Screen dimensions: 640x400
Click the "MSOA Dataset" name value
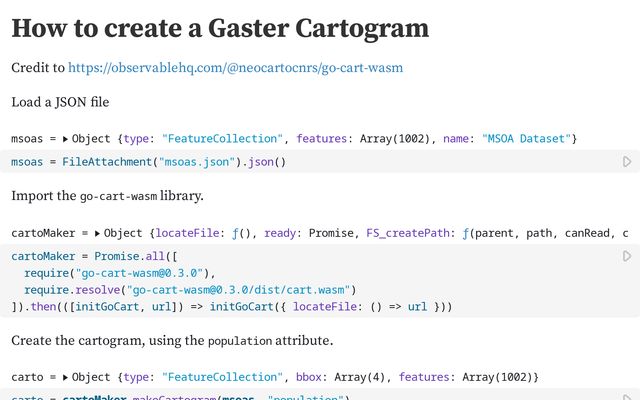click(x=526, y=139)
